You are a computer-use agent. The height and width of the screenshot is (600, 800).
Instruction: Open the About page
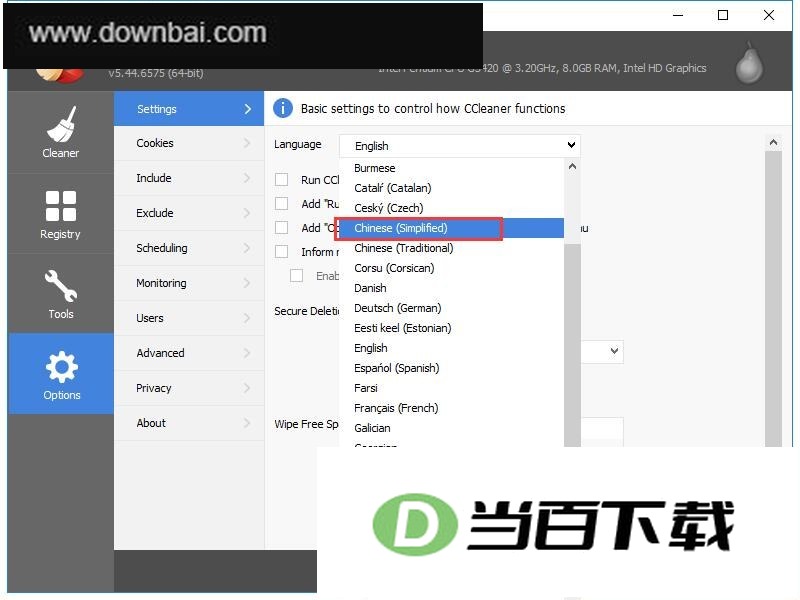point(189,423)
